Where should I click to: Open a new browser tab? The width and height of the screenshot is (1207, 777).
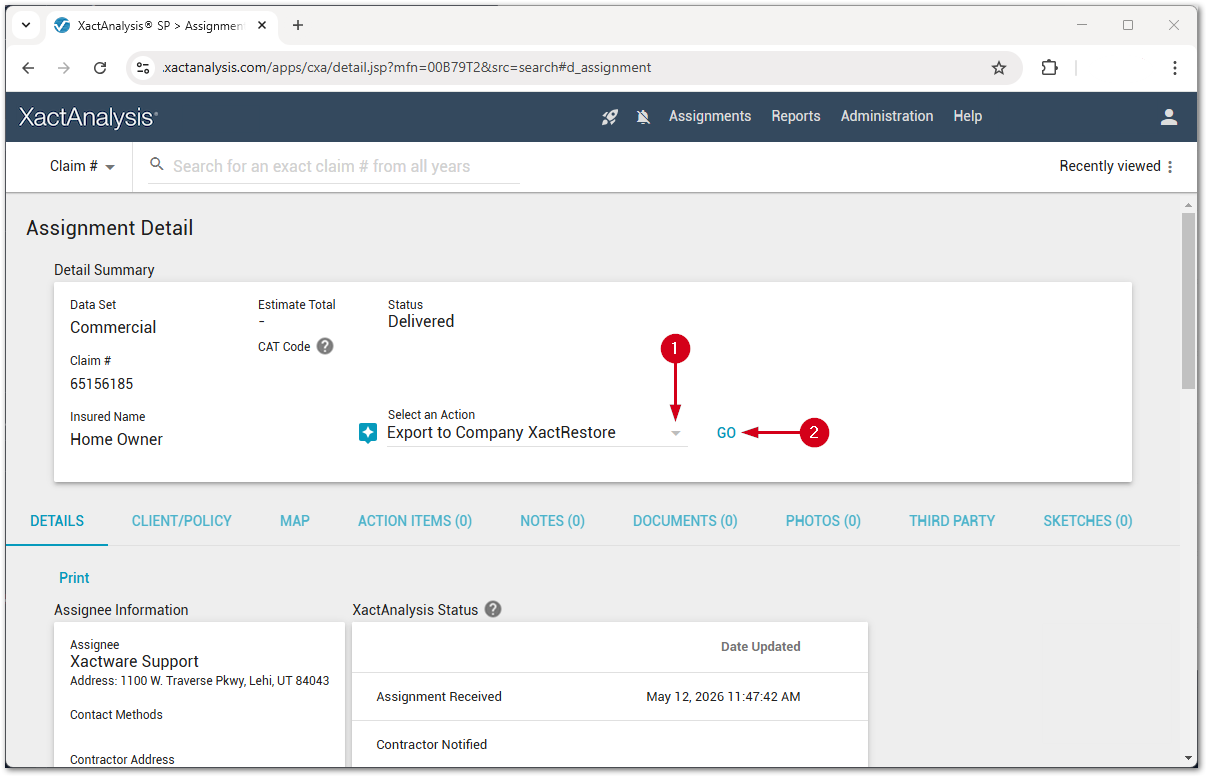pyautogui.click(x=298, y=25)
